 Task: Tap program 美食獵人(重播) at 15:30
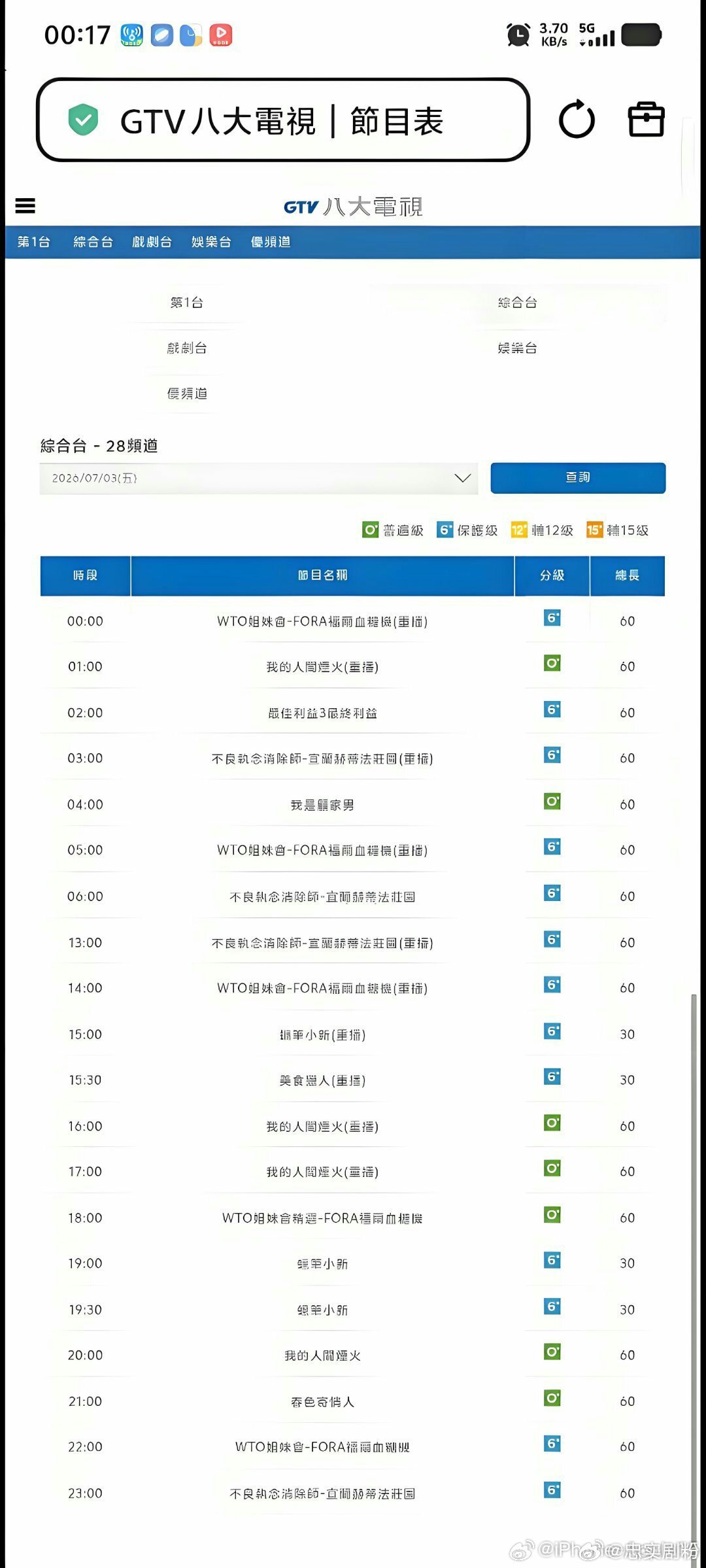(x=322, y=1081)
